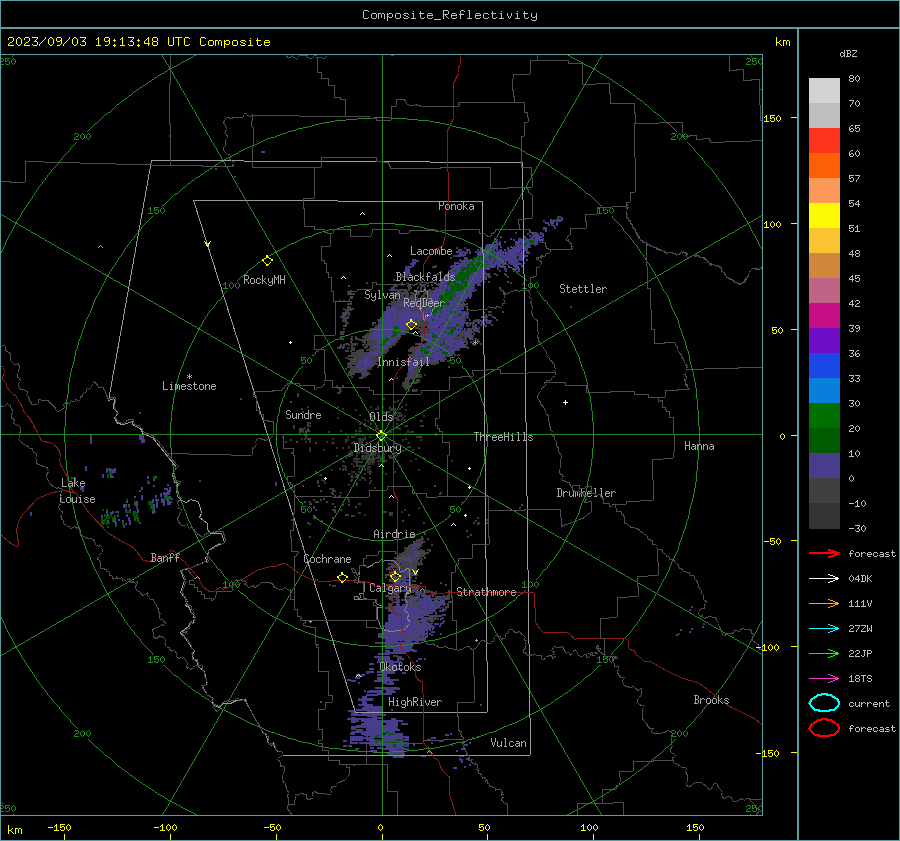Click the red forecast ellipse icon
The image size is (900, 841).
(824, 728)
